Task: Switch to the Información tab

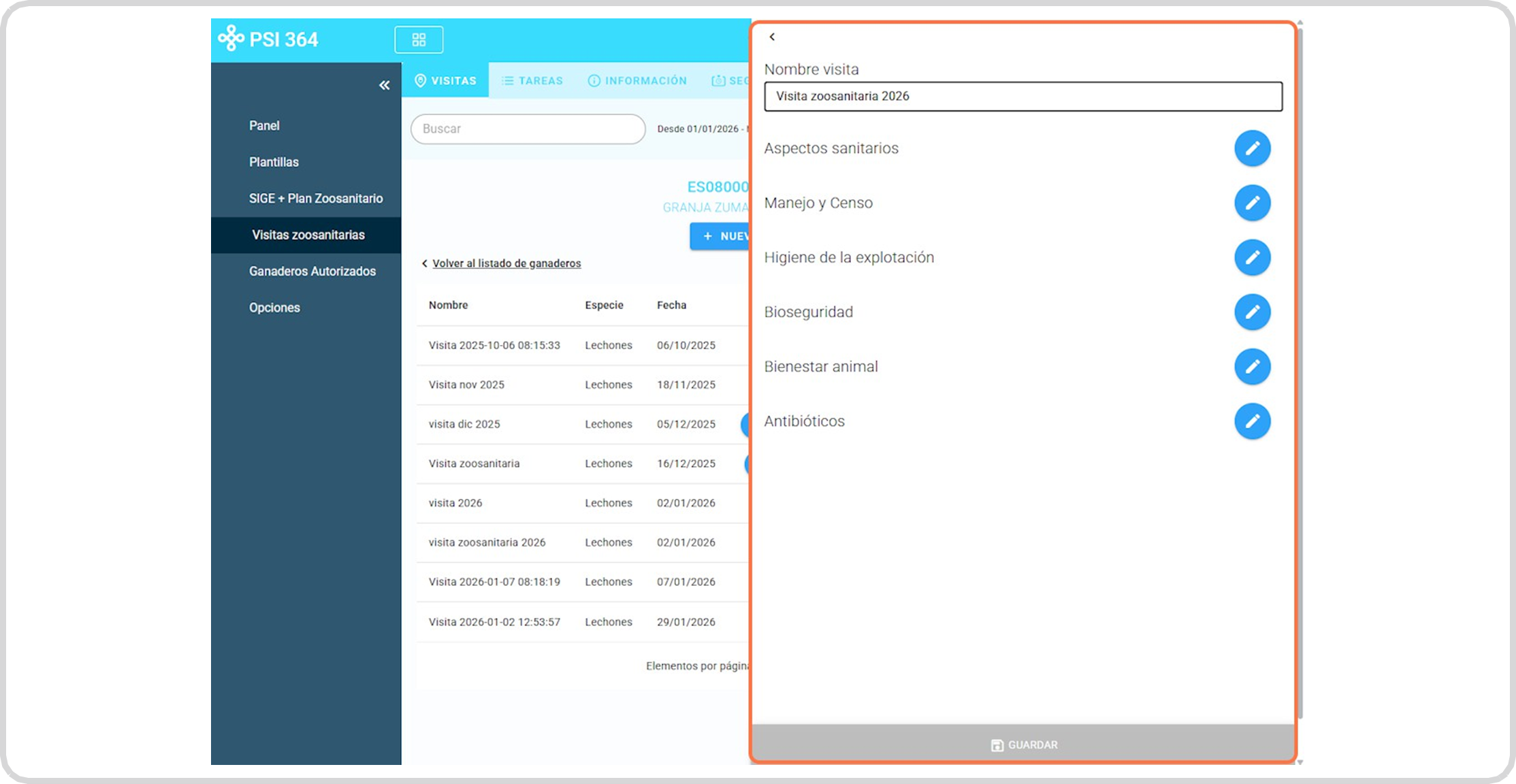Action: click(x=637, y=80)
